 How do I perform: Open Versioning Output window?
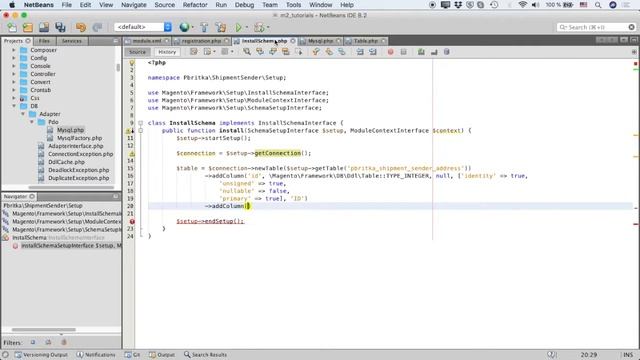[x=41, y=355]
